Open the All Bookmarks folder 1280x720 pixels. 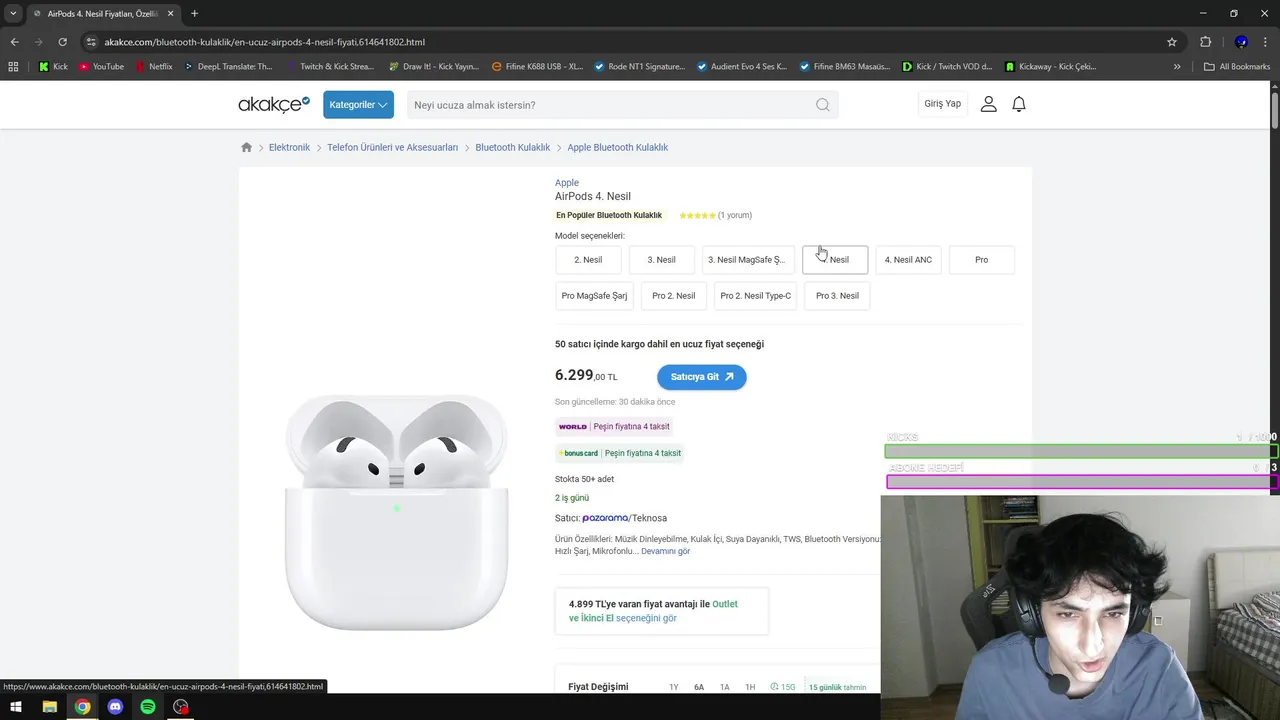point(1237,67)
